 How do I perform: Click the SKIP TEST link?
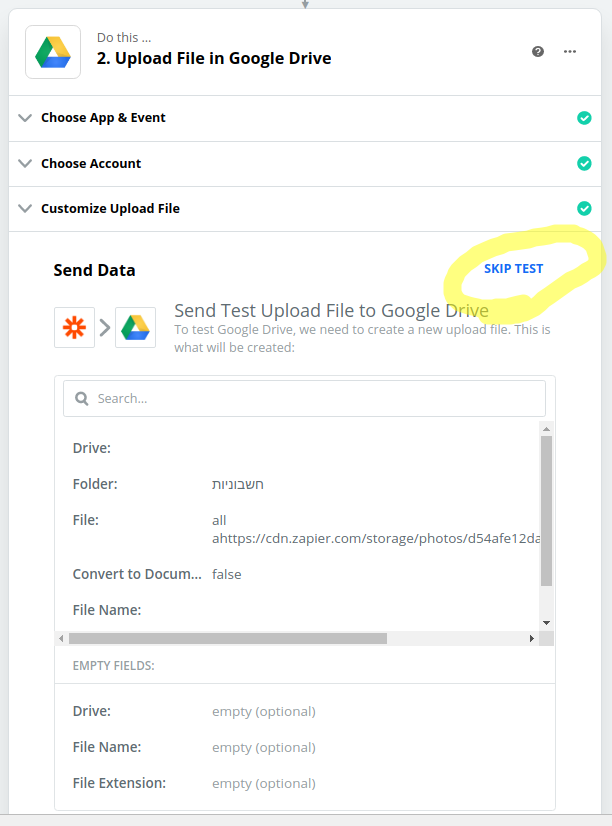[514, 269]
